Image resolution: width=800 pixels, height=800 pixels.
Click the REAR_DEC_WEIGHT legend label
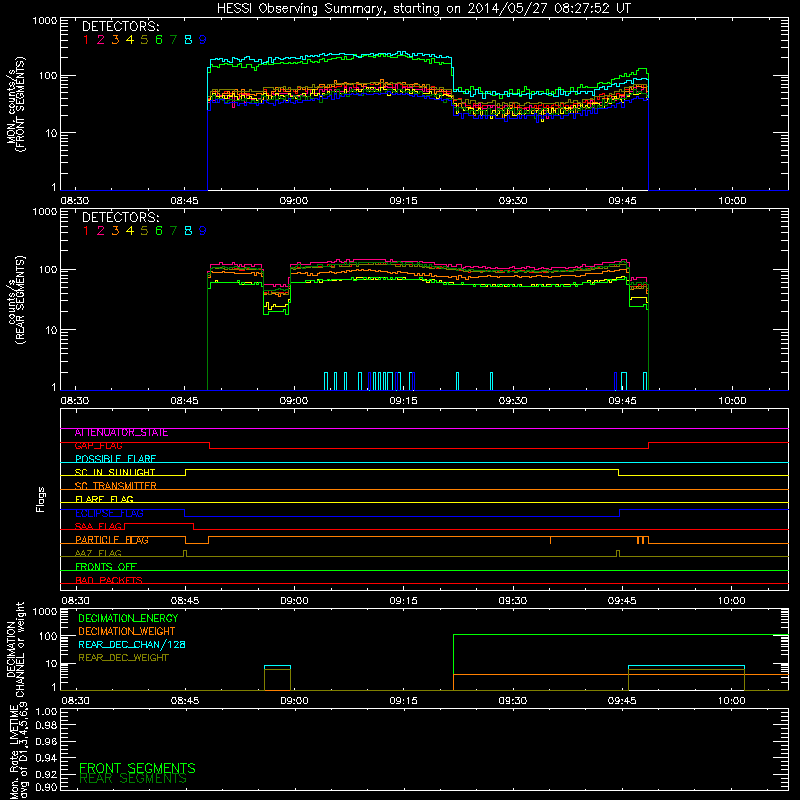[123, 658]
